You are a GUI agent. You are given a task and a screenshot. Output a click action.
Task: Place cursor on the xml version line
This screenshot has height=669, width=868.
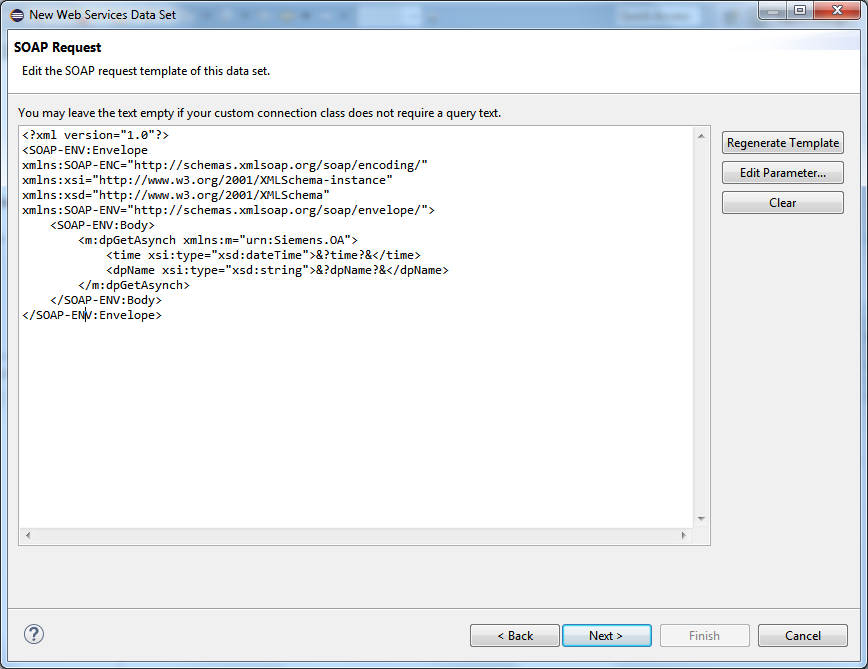95,135
